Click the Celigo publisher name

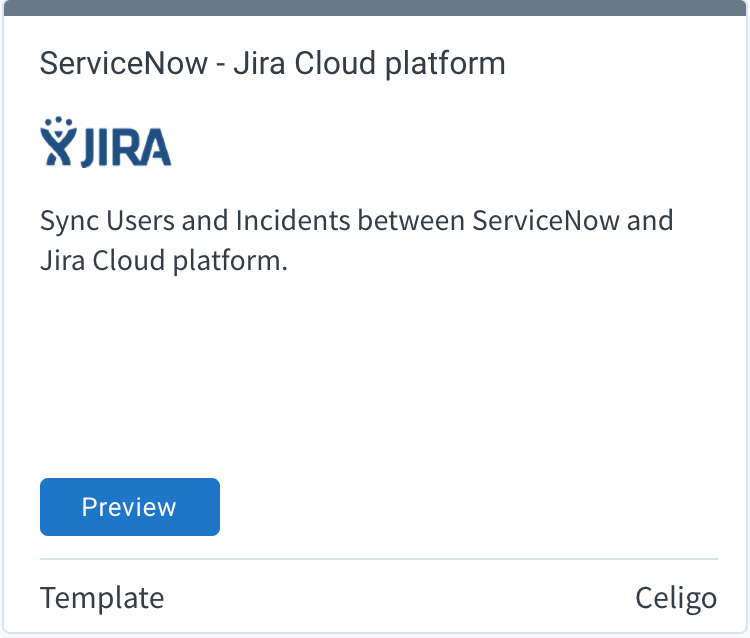676,599
